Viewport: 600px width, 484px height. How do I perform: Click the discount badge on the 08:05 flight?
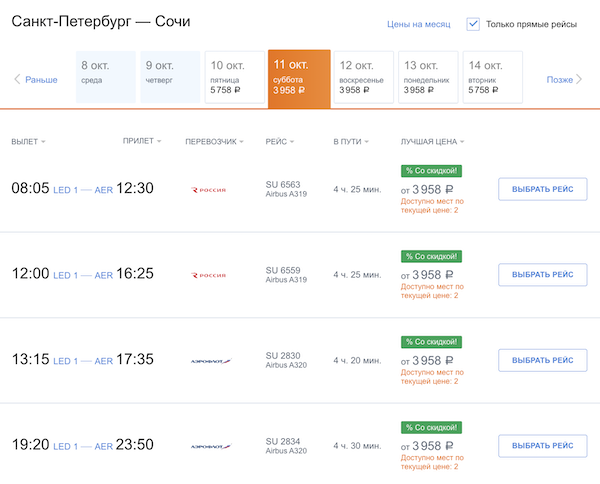pos(431,170)
